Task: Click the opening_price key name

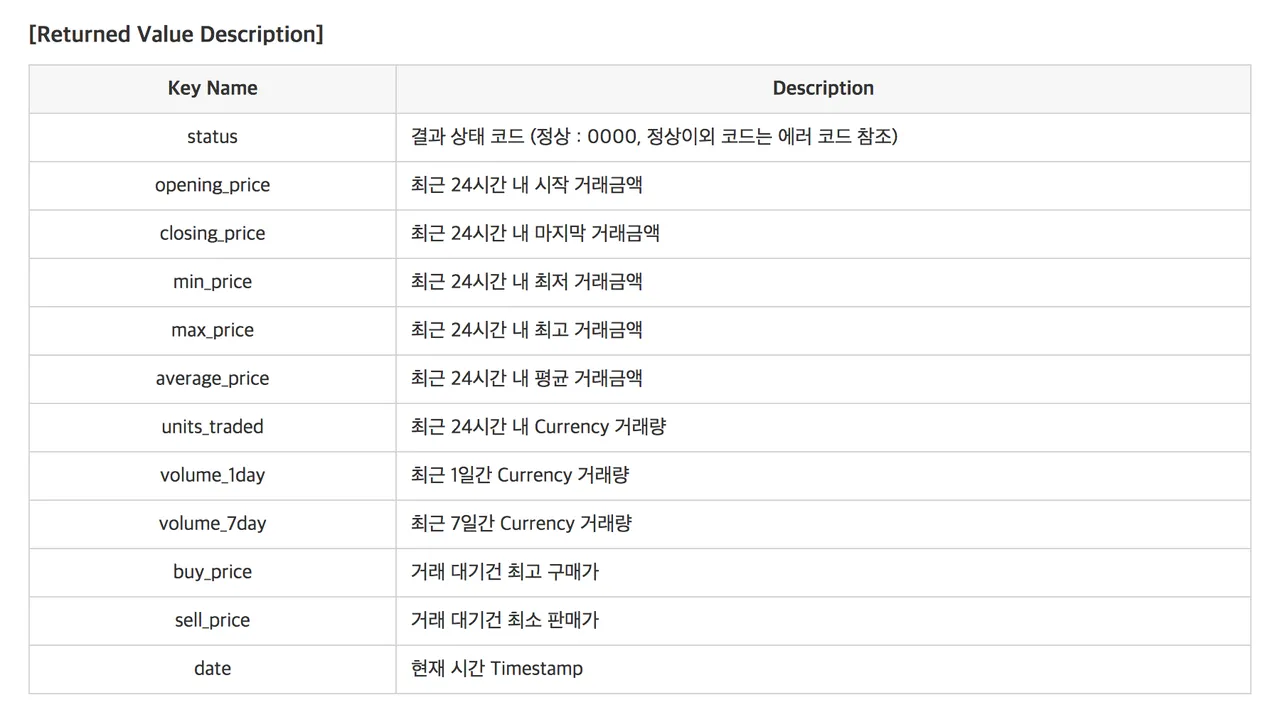Action: point(212,185)
